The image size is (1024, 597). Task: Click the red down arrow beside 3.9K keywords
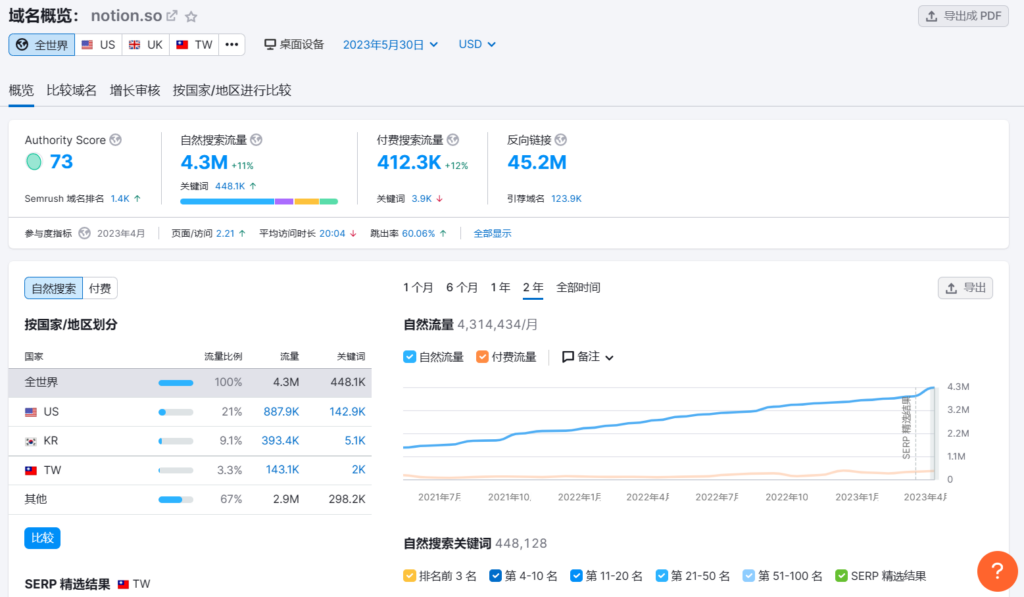tap(440, 199)
